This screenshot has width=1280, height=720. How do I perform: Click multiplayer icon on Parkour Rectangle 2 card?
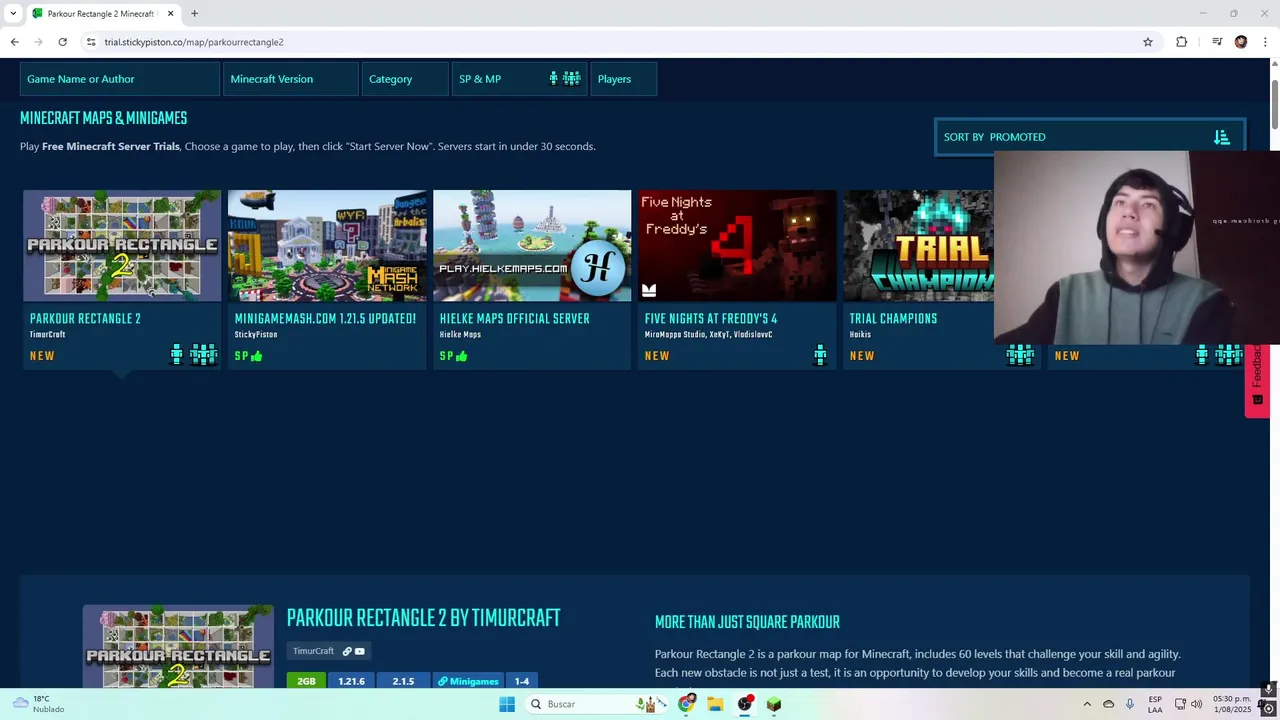point(203,355)
